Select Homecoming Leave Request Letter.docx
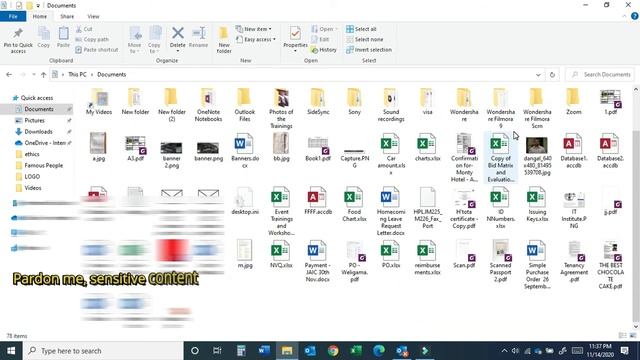The height and width of the screenshot is (360, 640). point(391,211)
